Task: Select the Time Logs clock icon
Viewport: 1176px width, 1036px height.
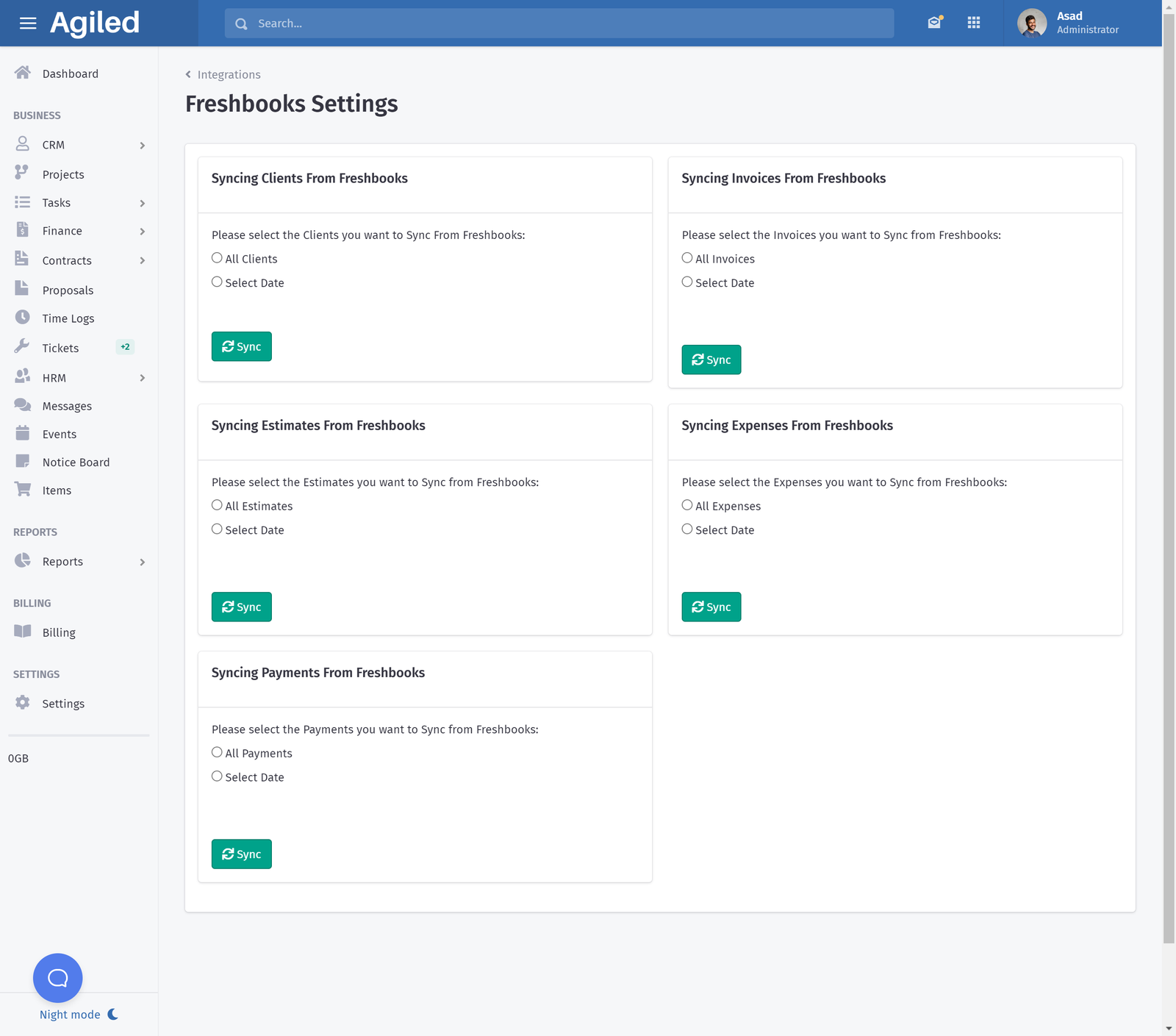Action: [x=22, y=318]
